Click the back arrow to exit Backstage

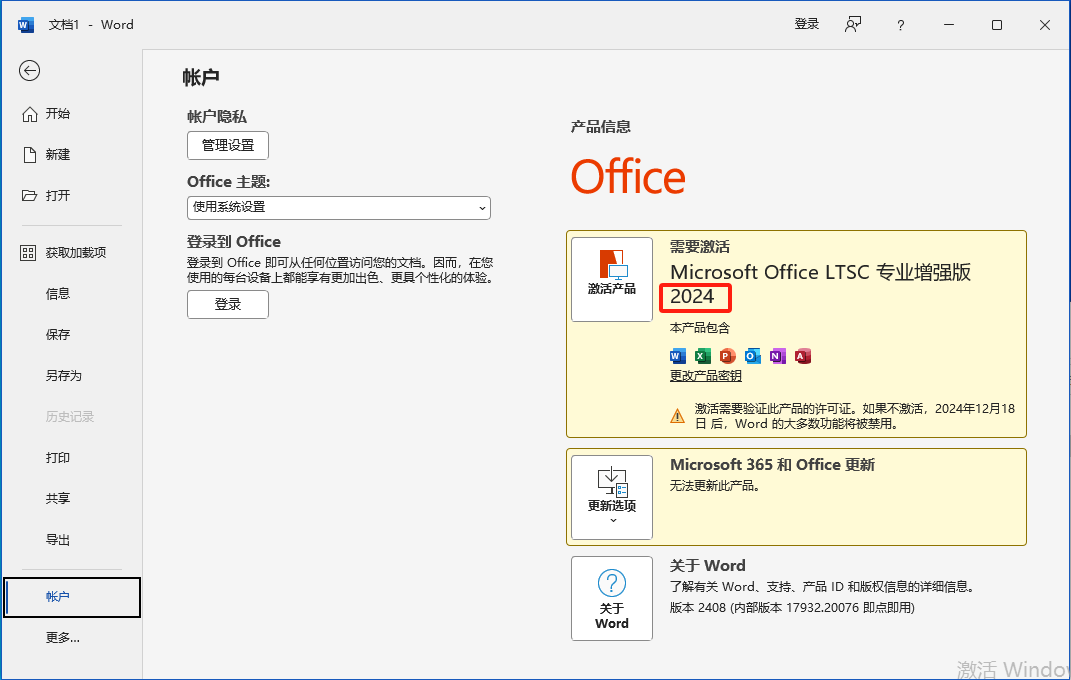pos(29,70)
